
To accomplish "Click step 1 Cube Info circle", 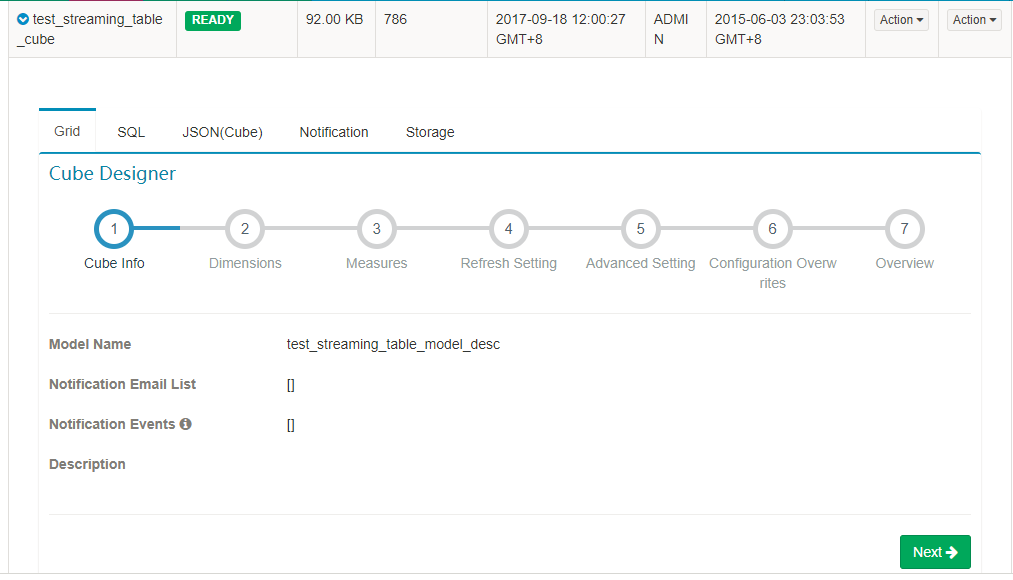I will click(x=113, y=228).
